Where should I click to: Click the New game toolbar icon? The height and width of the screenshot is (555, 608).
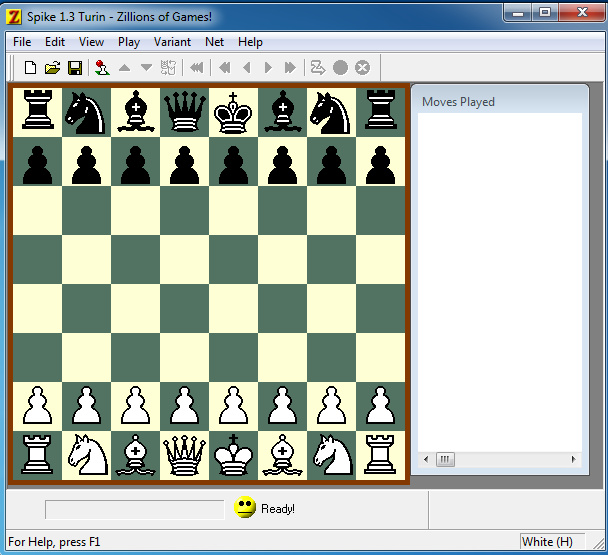tap(30, 68)
